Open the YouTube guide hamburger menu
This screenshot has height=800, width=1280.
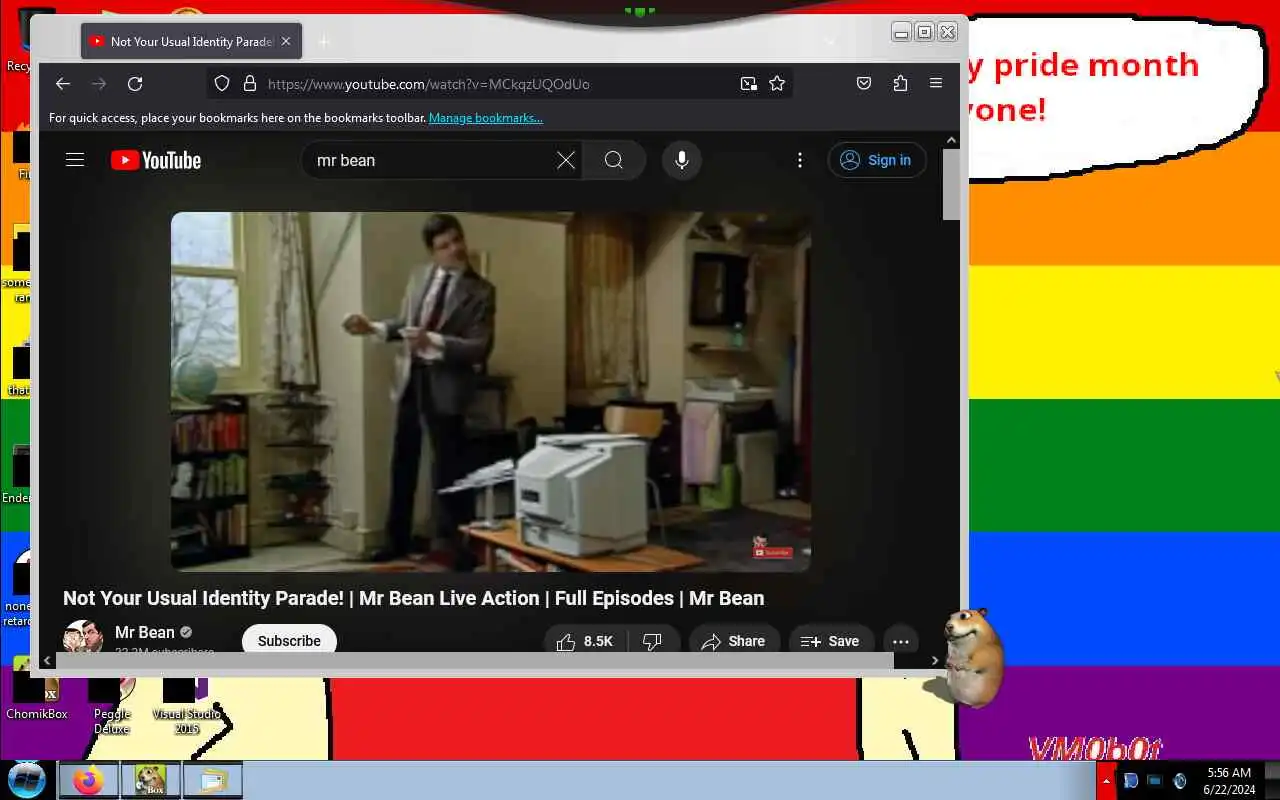(75, 160)
